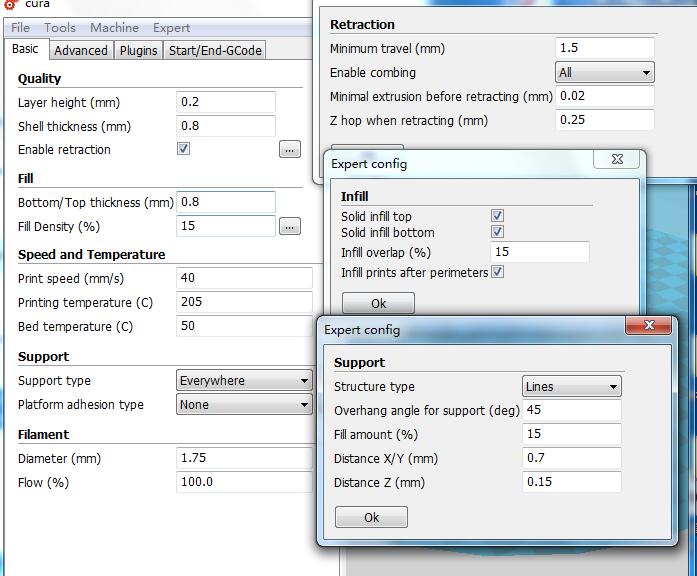Close the Support Expert config dialog
697x576 pixels.
(x=649, y=325)
